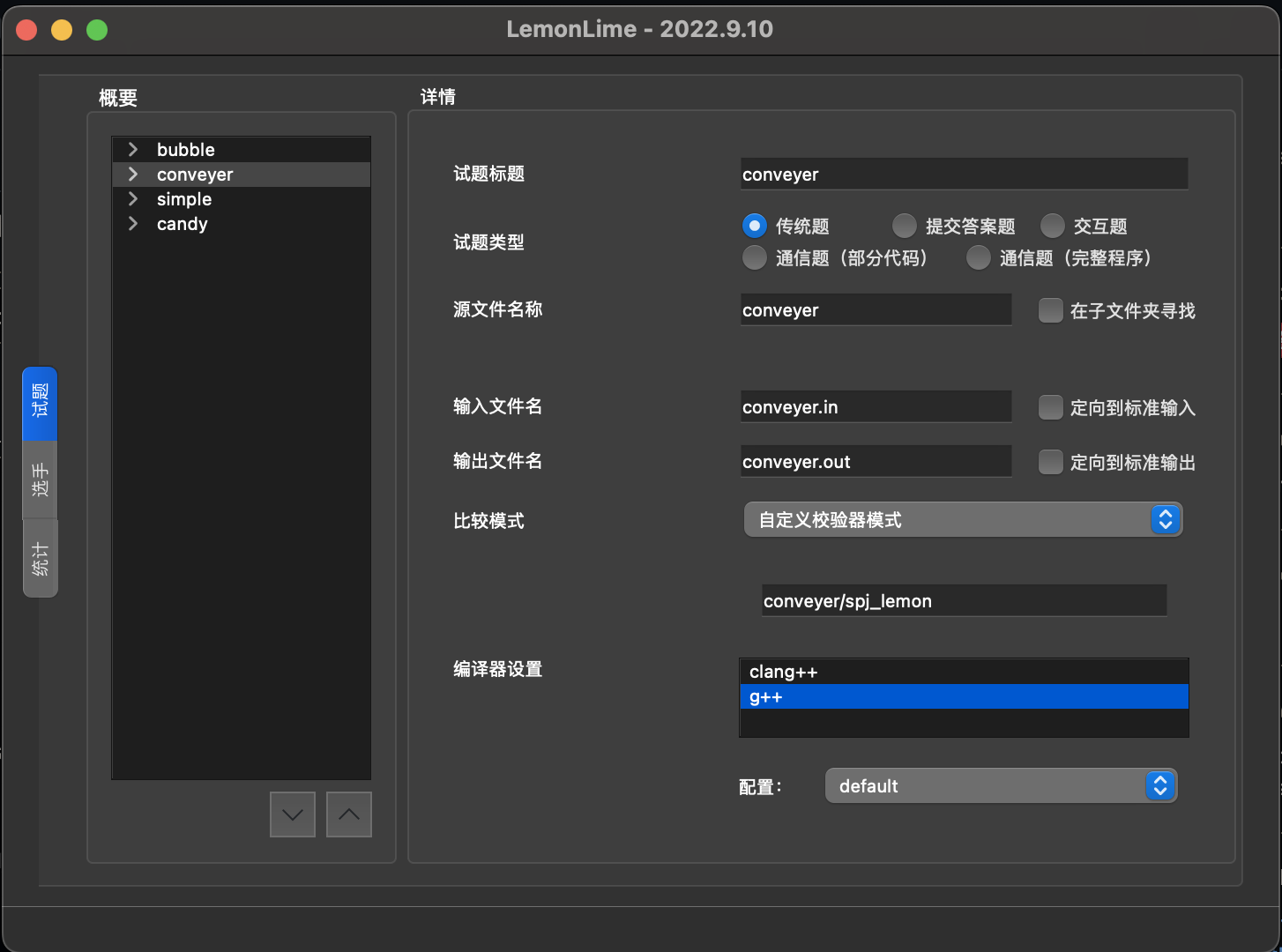Screen dimensions: 1282x952
Task: Expand the candy problem entry
Action: pos(133,223)
